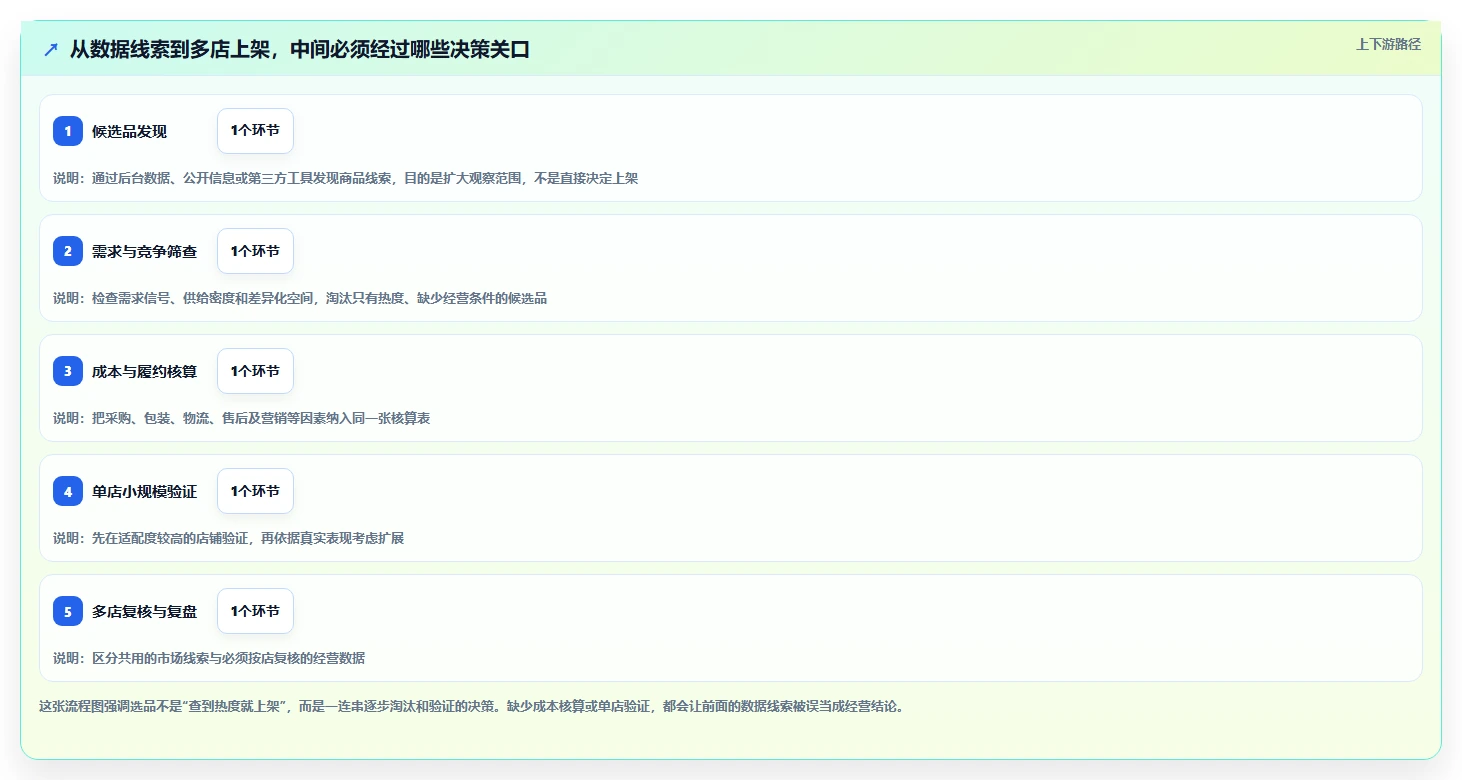Click the 1个环节 button beside 多店复核与复盘

pos(255,611)
